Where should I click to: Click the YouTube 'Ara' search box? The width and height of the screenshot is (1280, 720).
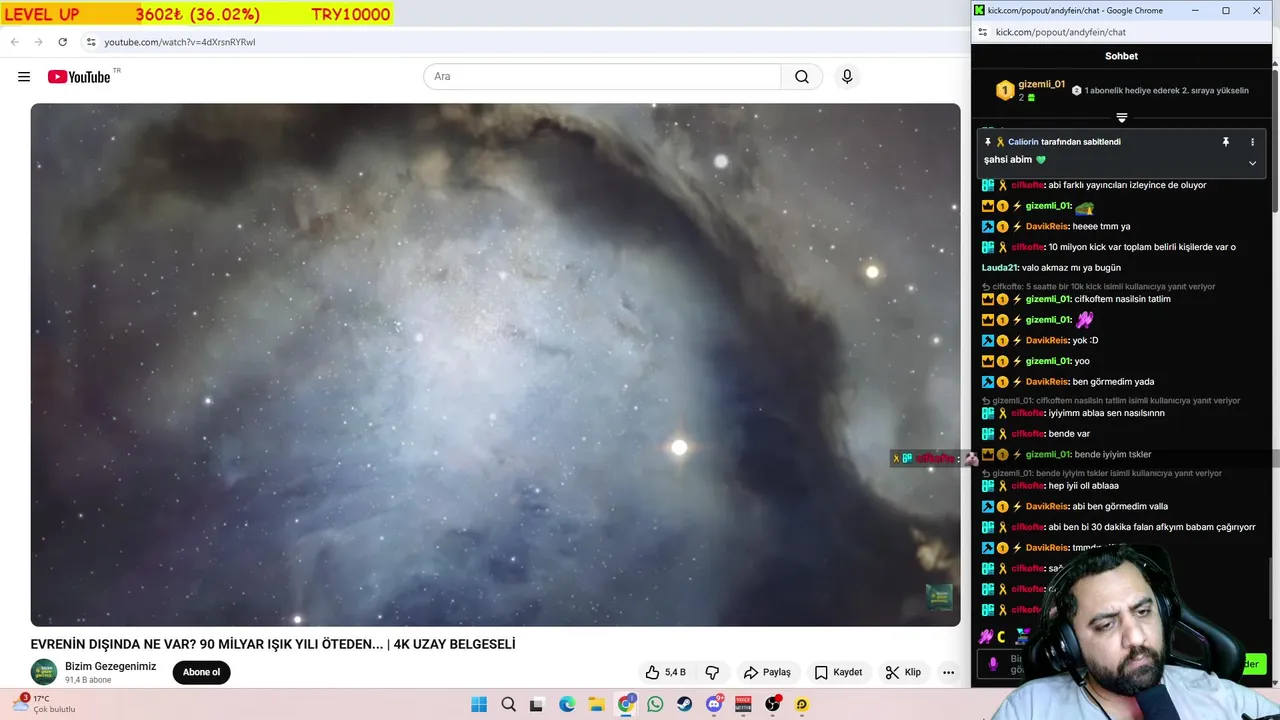pos(602,77)
